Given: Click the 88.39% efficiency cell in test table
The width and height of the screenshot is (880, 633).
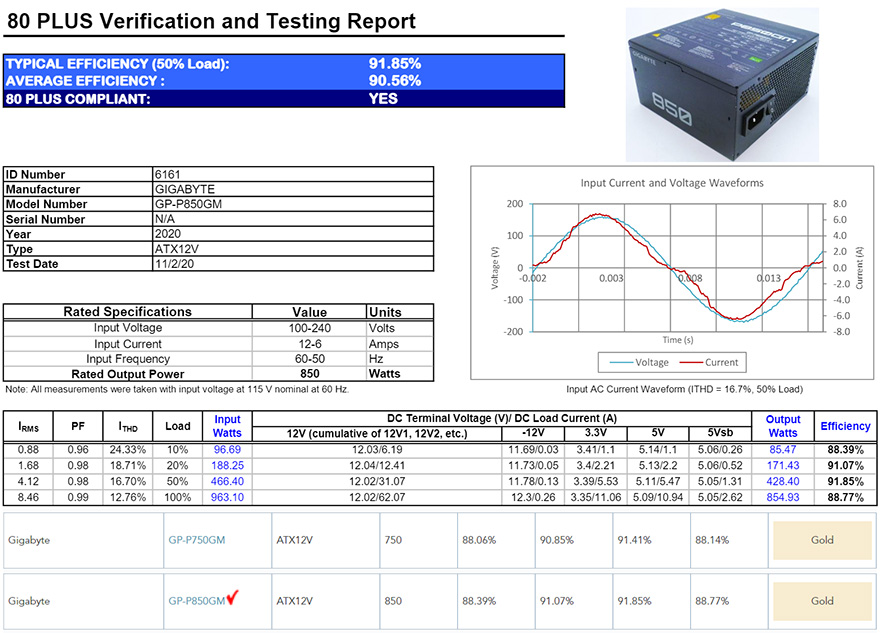Looking at the screenshot, I should pyautogui.click(x=845, y=449).
